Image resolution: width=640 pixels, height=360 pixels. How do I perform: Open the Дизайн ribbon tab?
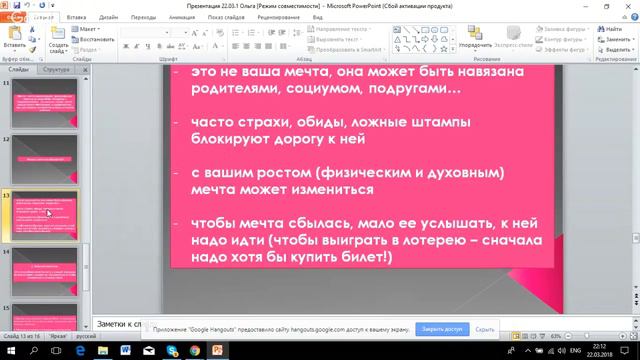point(109,18)
